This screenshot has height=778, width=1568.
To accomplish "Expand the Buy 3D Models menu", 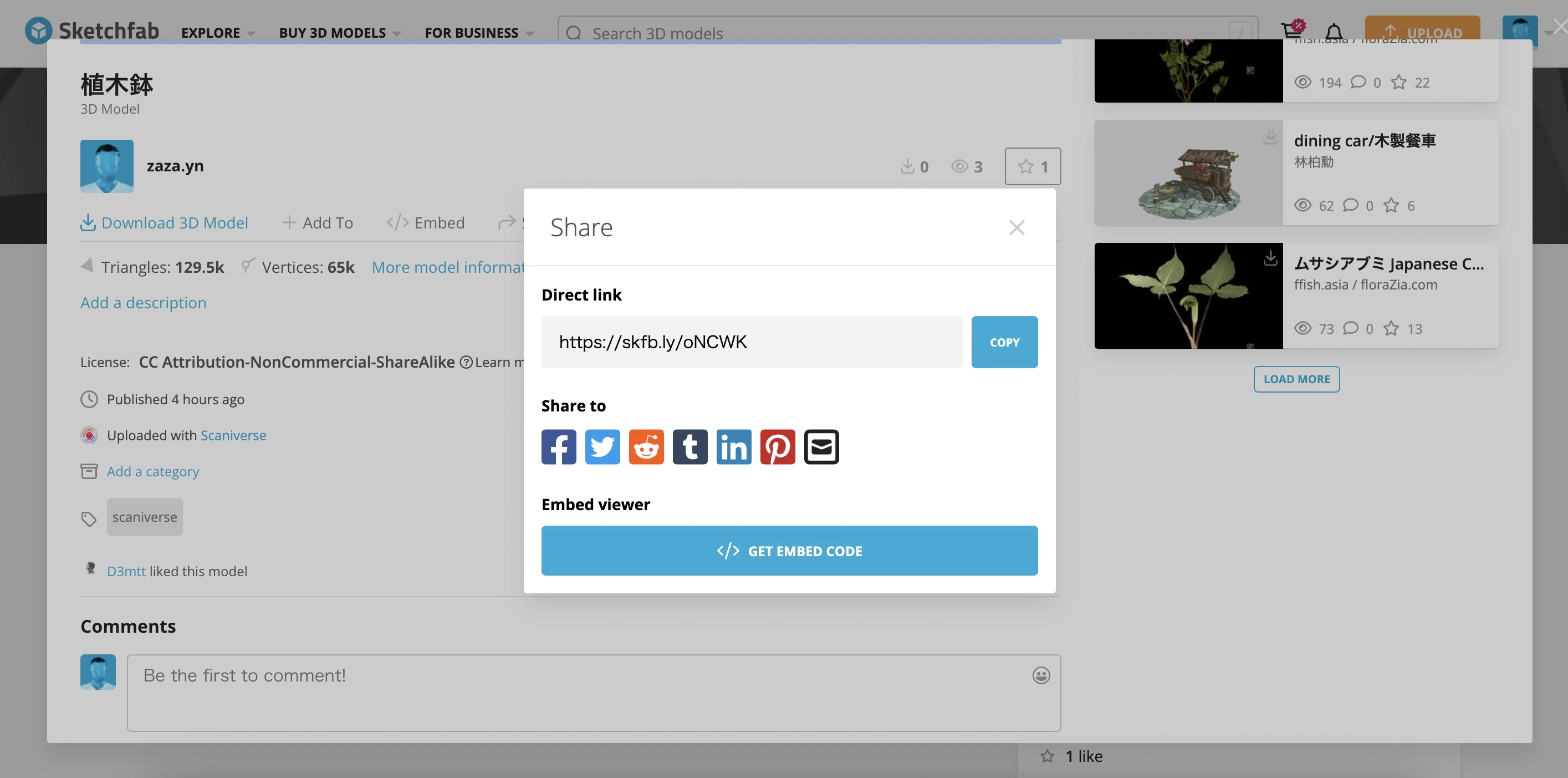I will pos(340,33).
